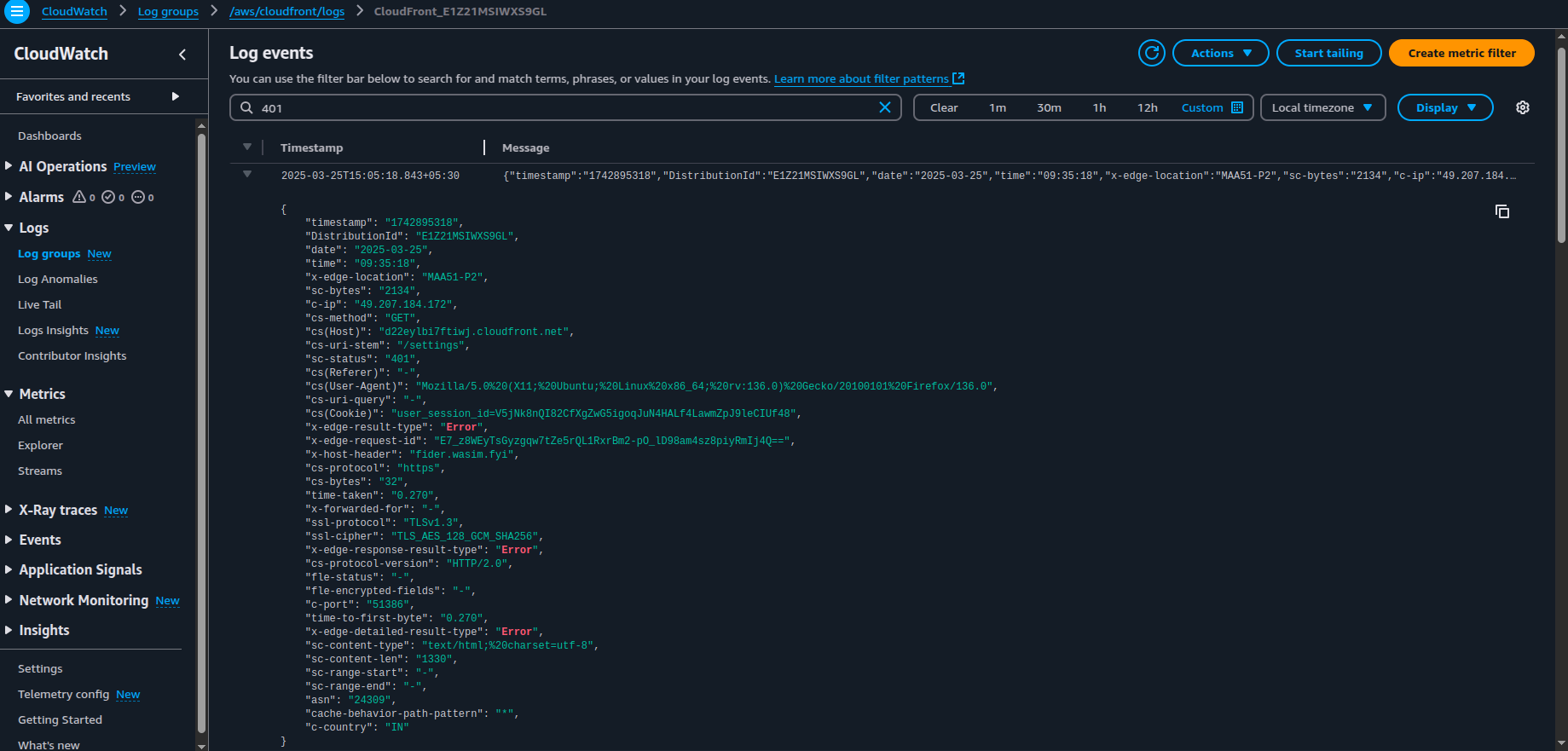Image resolution: width=1568 pixels, height=751 pixels.
Task: Click the Message column header
Action: pyautogui.click(x=525, y=147)
